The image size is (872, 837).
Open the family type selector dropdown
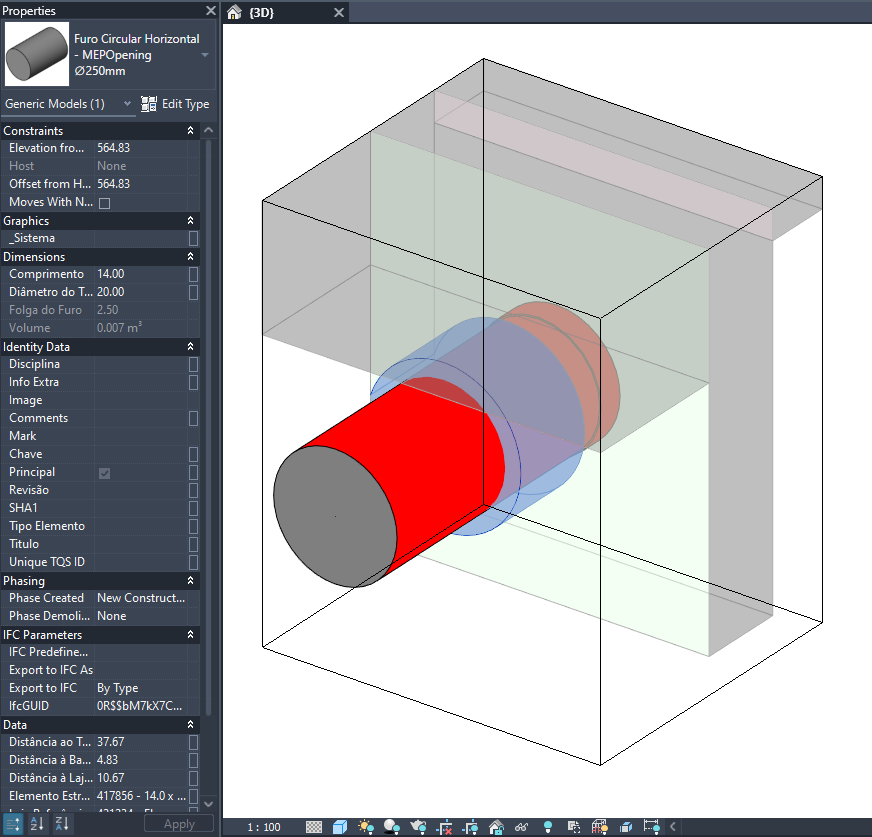tap(205, 55)
